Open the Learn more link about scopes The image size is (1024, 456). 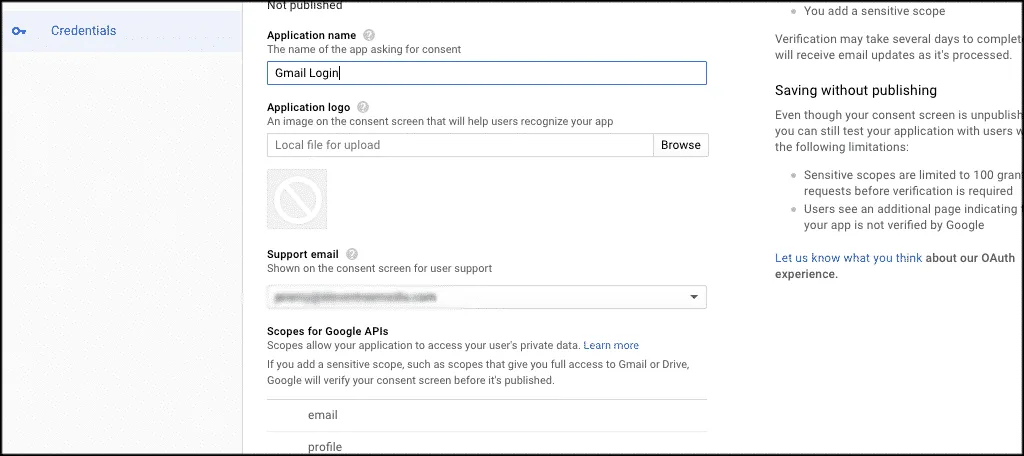(x=611, y=345)
